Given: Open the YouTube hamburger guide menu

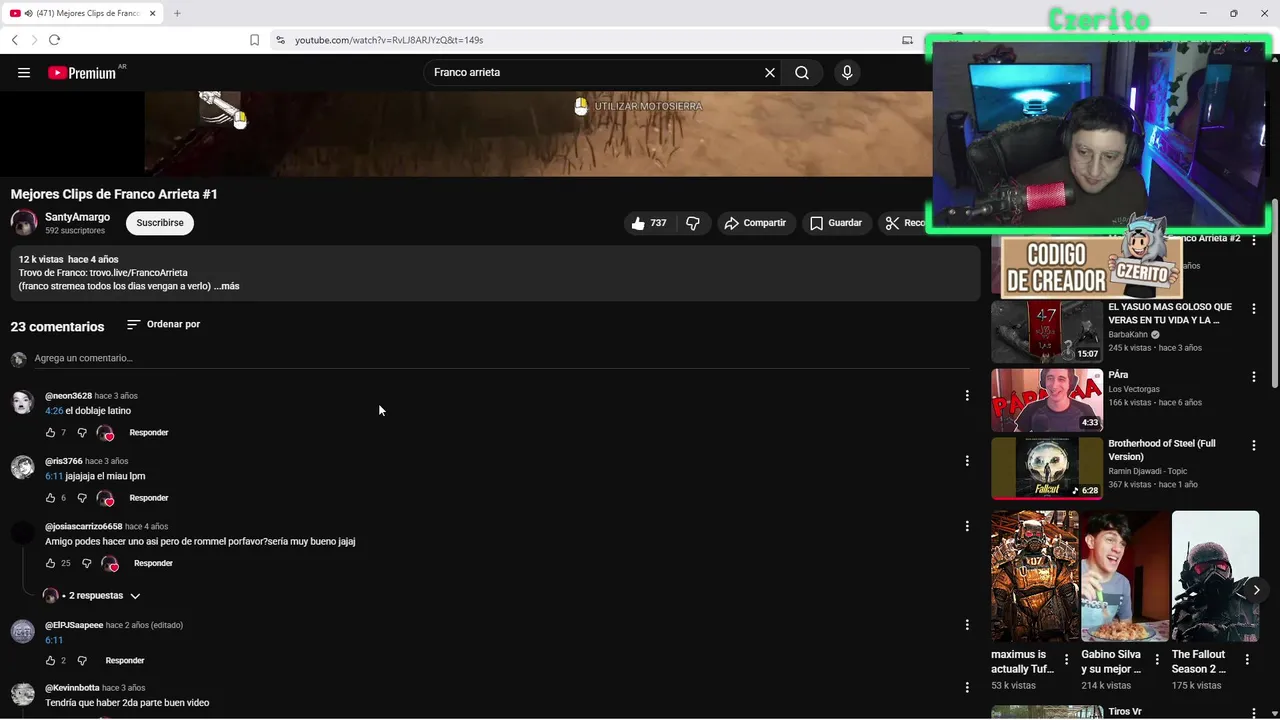Looking at the screenshot, I should [x=24, y=72].
